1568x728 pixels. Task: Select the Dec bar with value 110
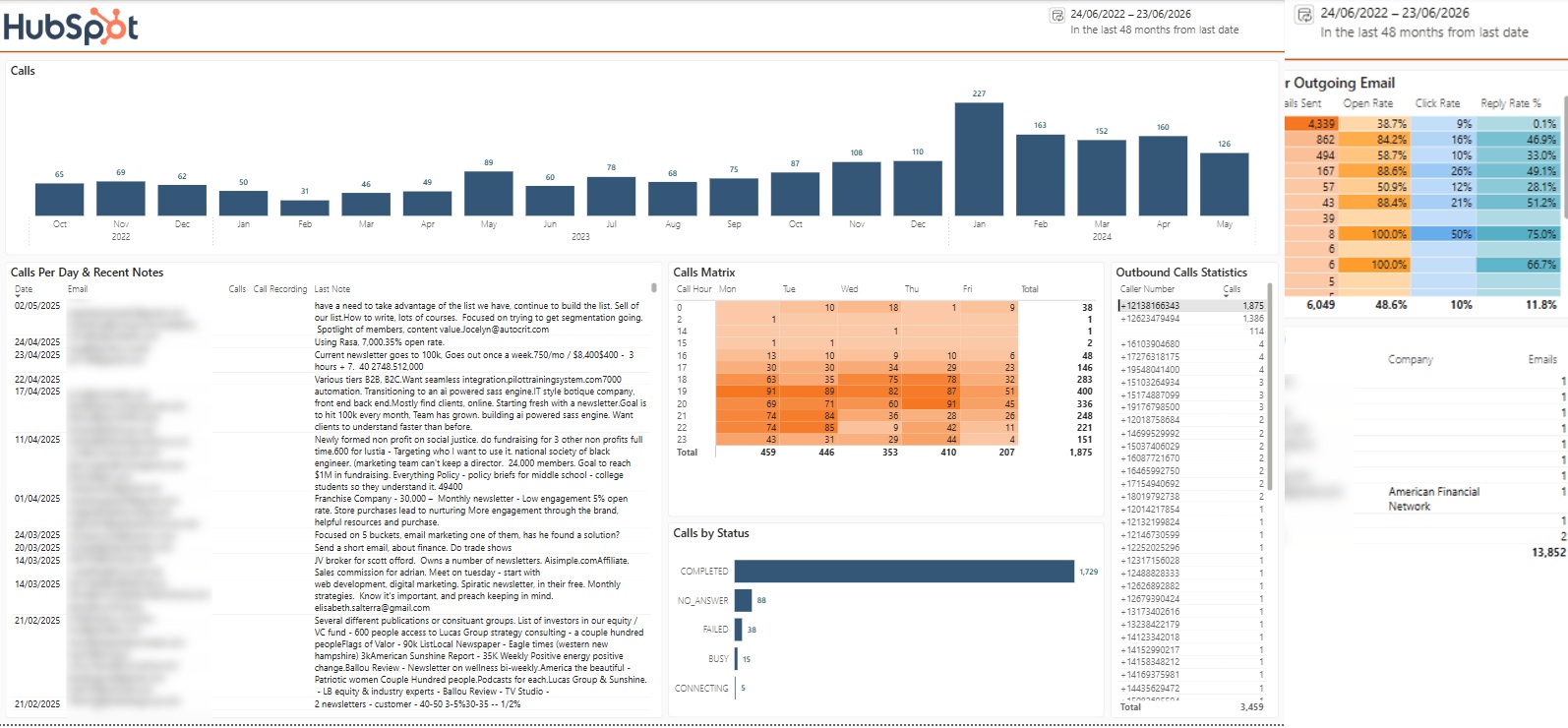click(918, 188)
